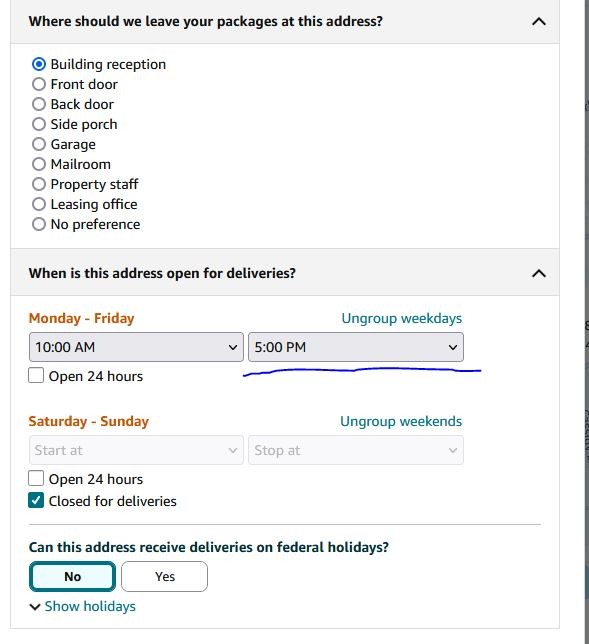Open the weekday 5:00 PM stop dropdown
The width and height of the screenshot is (589, 644).
[356, 347]
